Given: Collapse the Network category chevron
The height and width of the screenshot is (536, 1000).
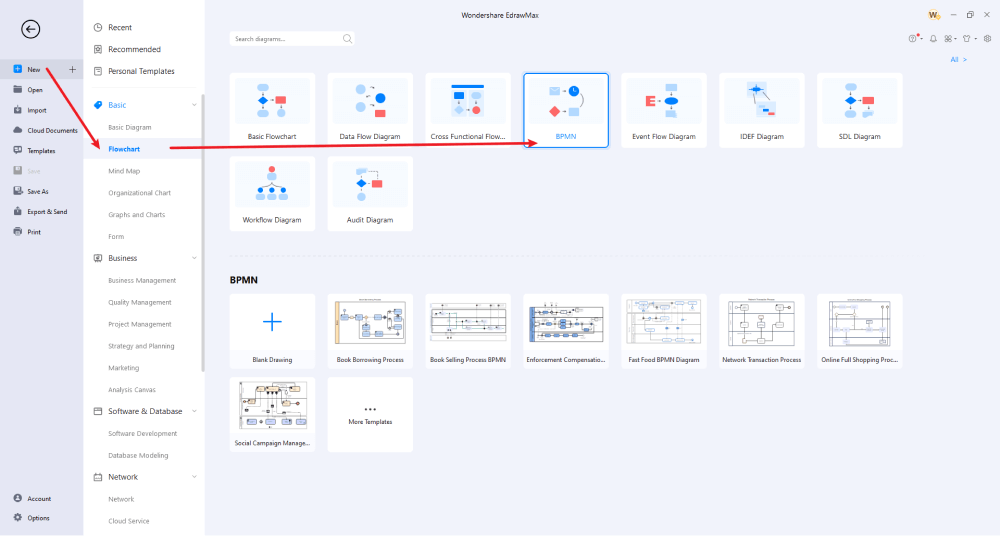Looking at the screenshot, I should (195, 477).
